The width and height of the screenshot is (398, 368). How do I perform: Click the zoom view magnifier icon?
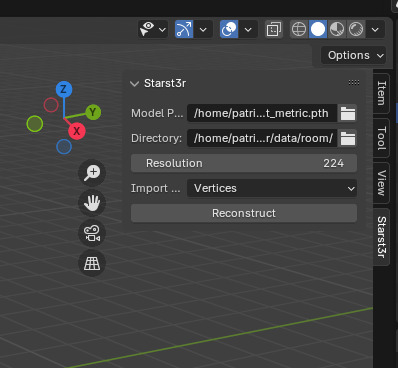click(92, 173)
